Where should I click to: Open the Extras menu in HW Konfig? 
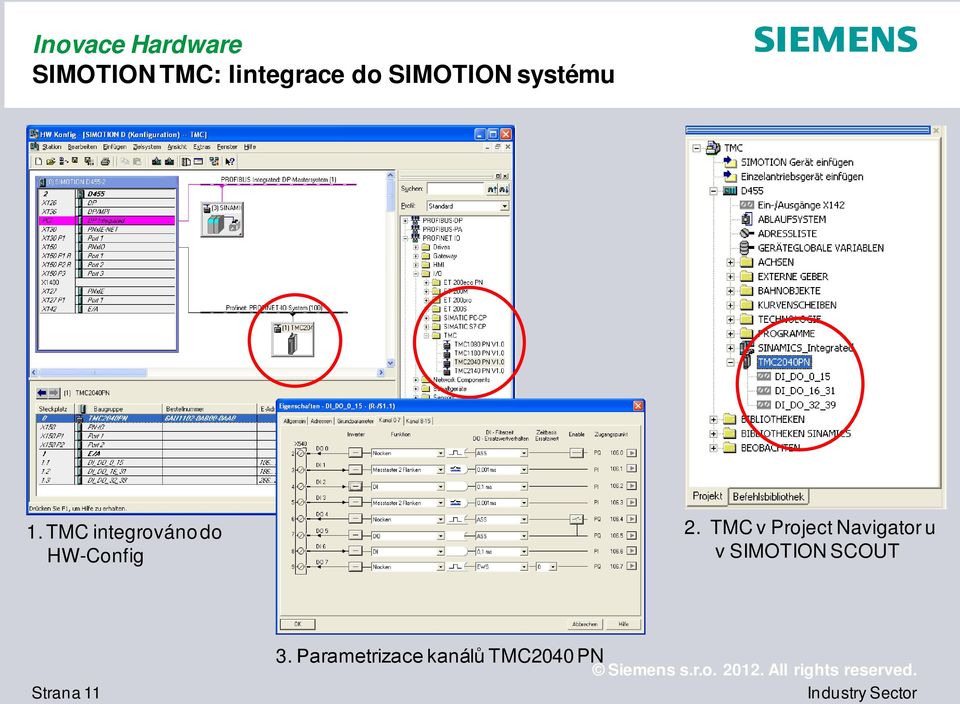201,147
